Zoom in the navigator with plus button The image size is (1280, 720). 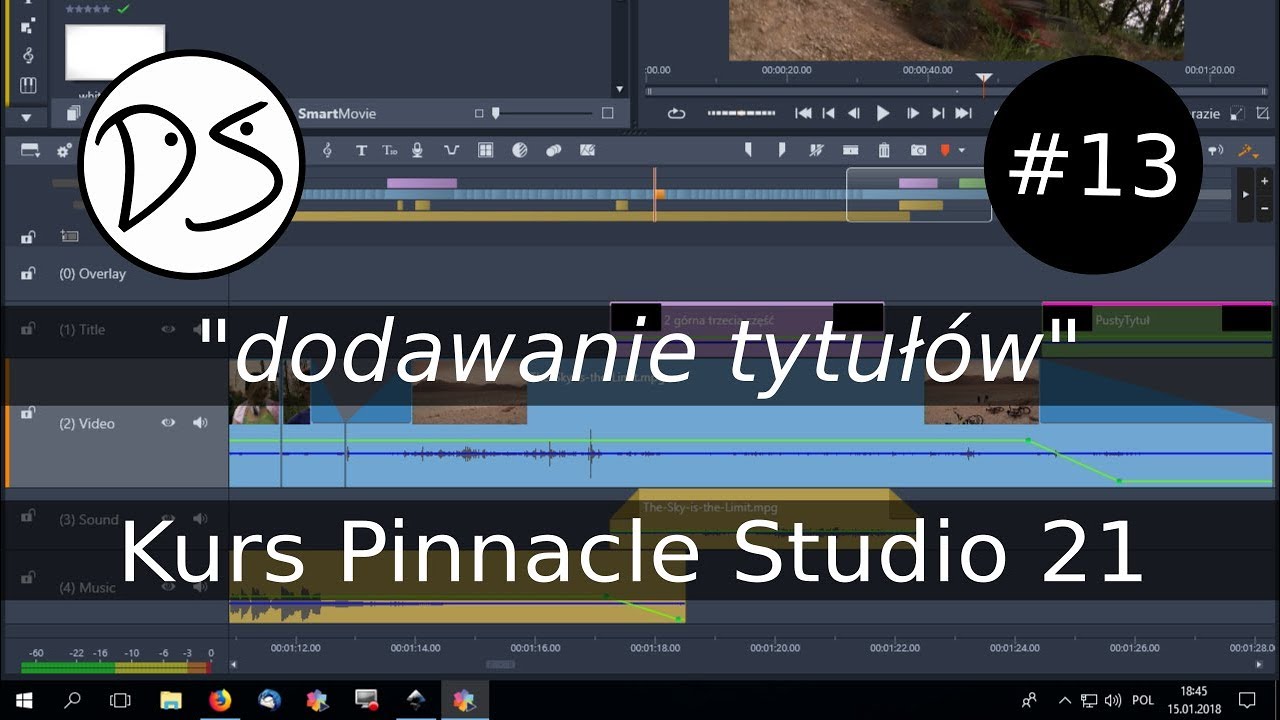click(1265, 182)
